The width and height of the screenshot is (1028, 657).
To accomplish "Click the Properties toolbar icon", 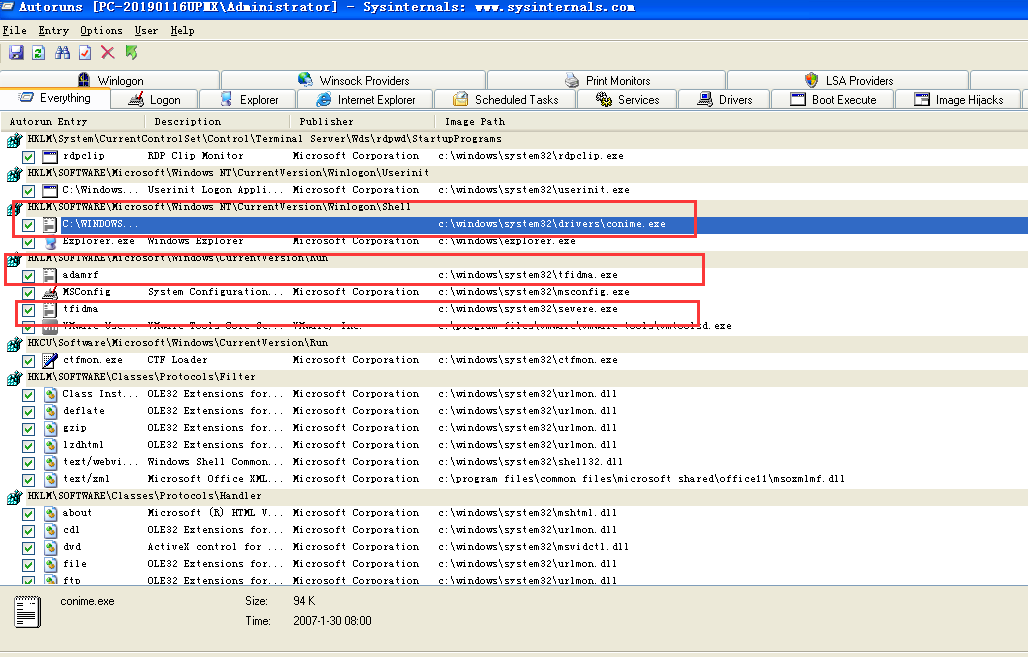I will (x=85, y=52).
